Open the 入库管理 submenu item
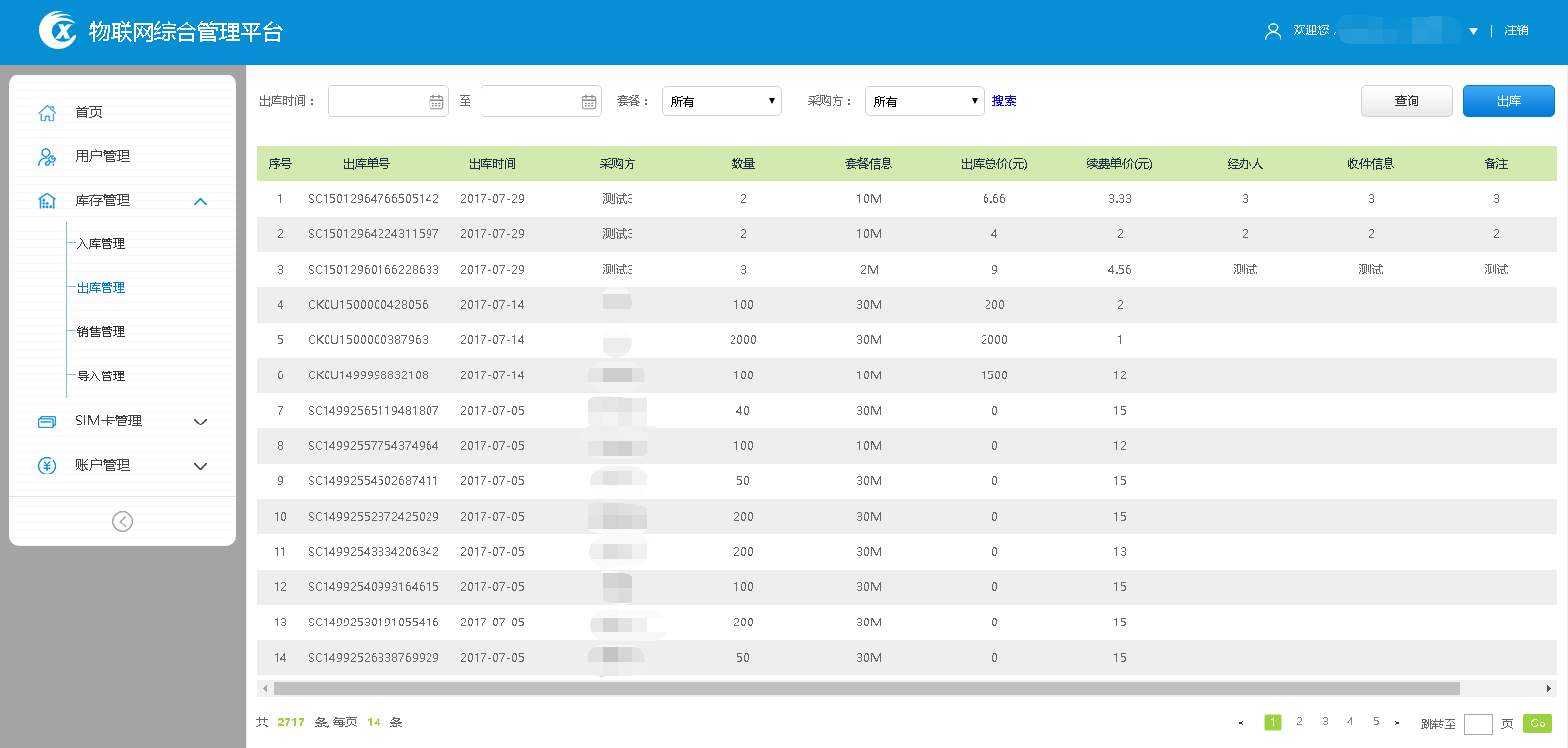 tap(101, 244)
